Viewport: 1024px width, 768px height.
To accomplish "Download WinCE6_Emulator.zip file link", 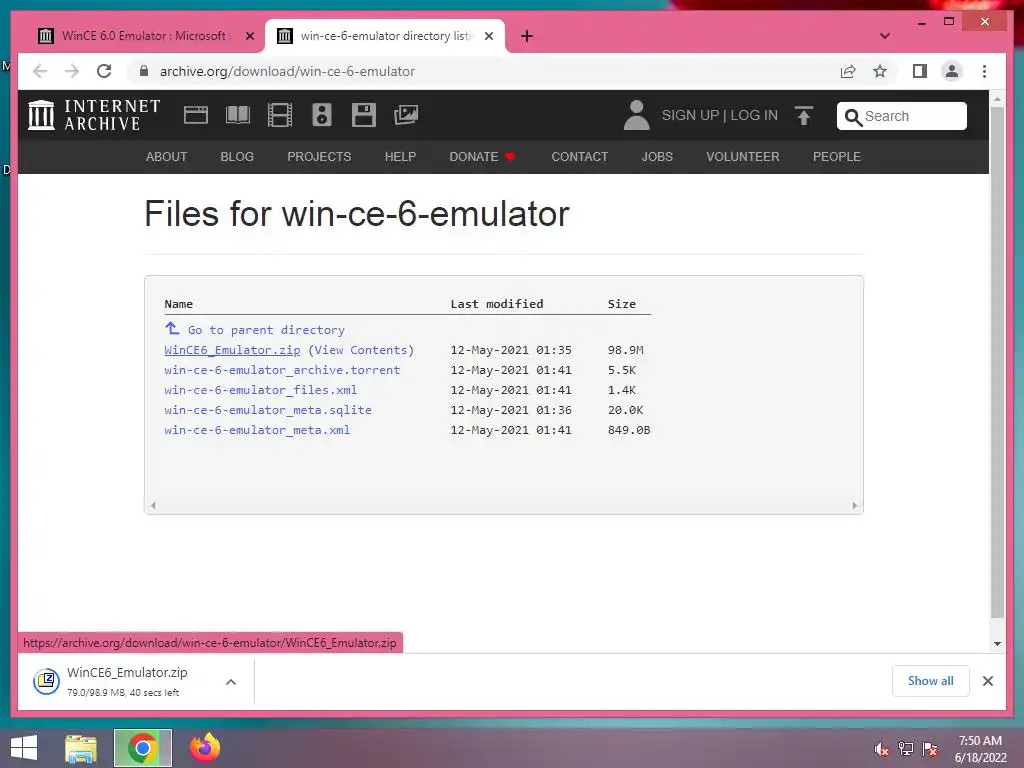I will pos(232,350).
